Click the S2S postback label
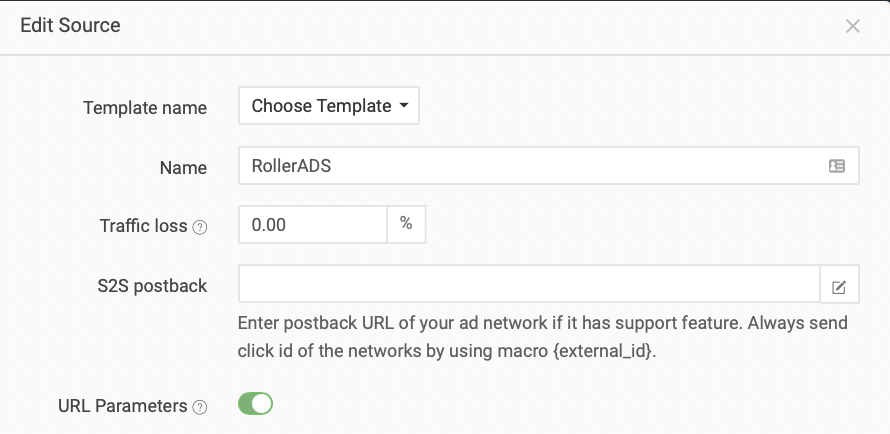Image resolution: width=890 pixels, height=434 pixels. (x=152, y=286)
